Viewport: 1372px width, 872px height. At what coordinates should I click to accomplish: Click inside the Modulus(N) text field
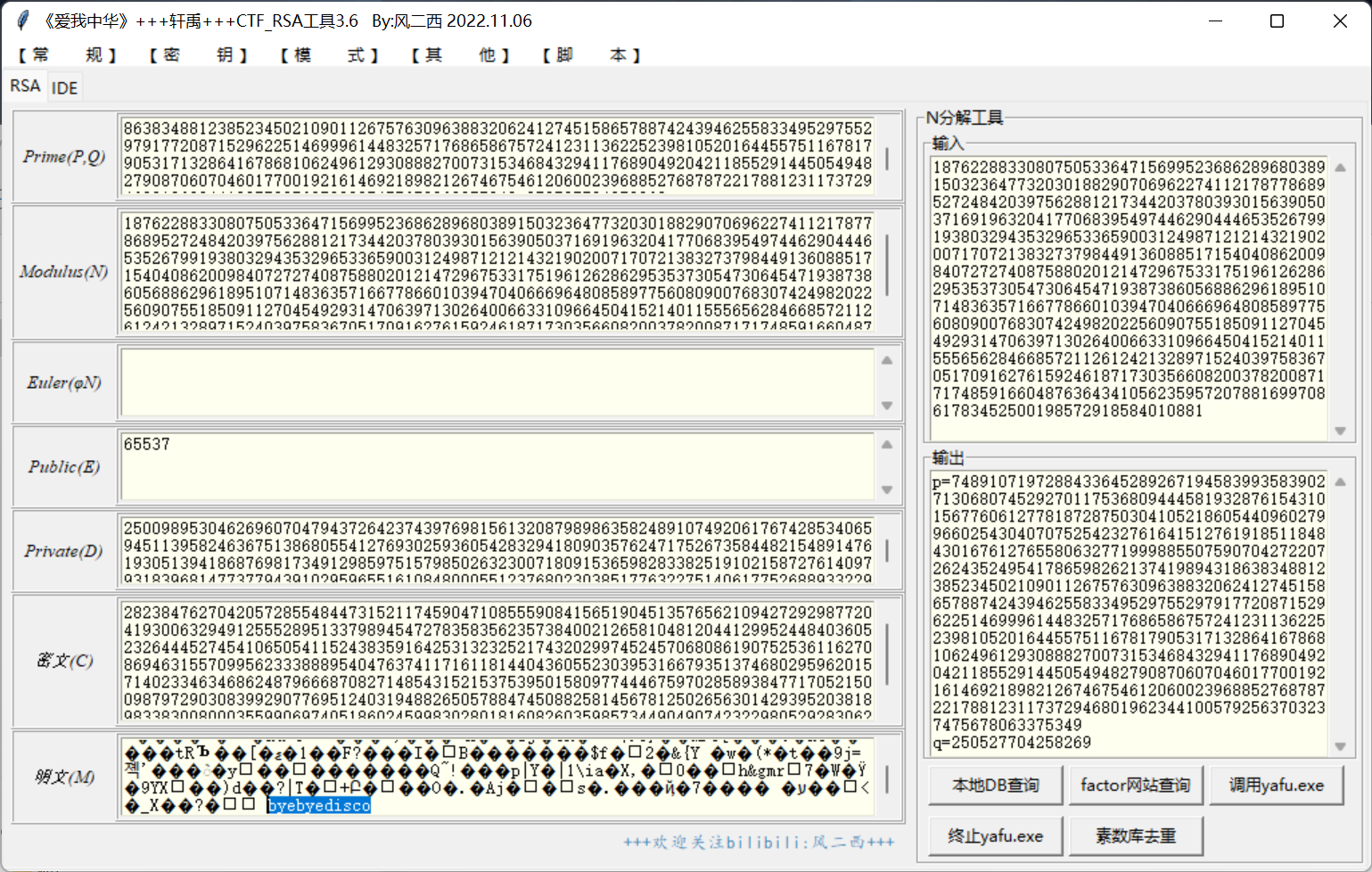pos(497,271)
